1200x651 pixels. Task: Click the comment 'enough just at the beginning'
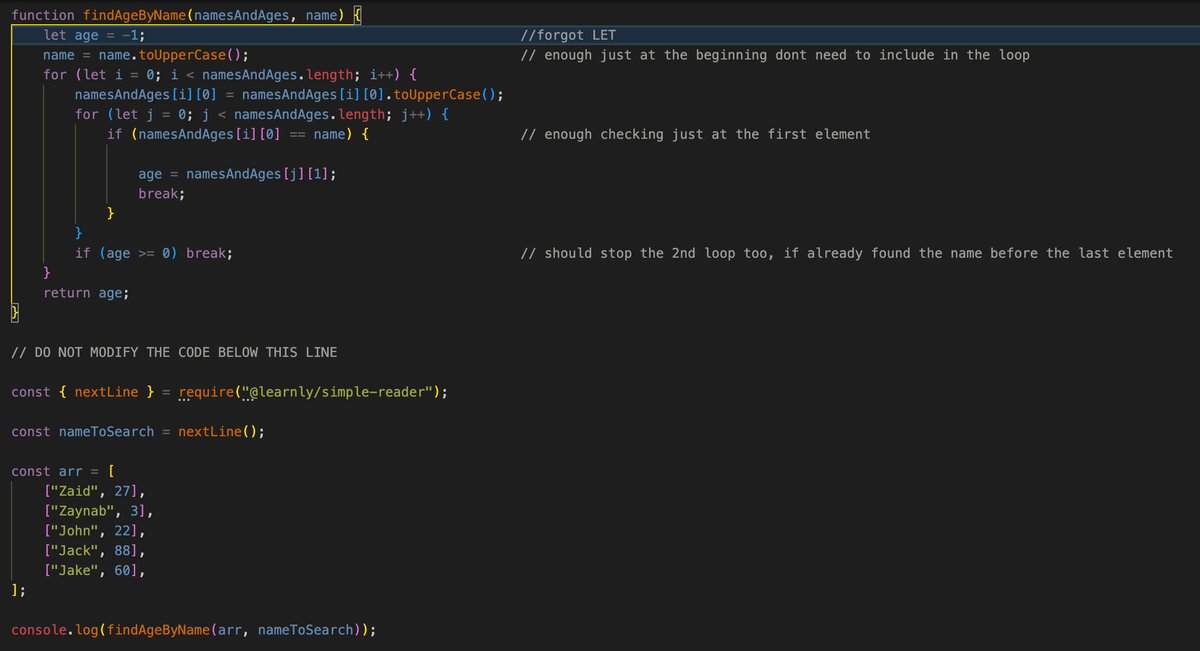pyautogui.click(x=775, y=55)
